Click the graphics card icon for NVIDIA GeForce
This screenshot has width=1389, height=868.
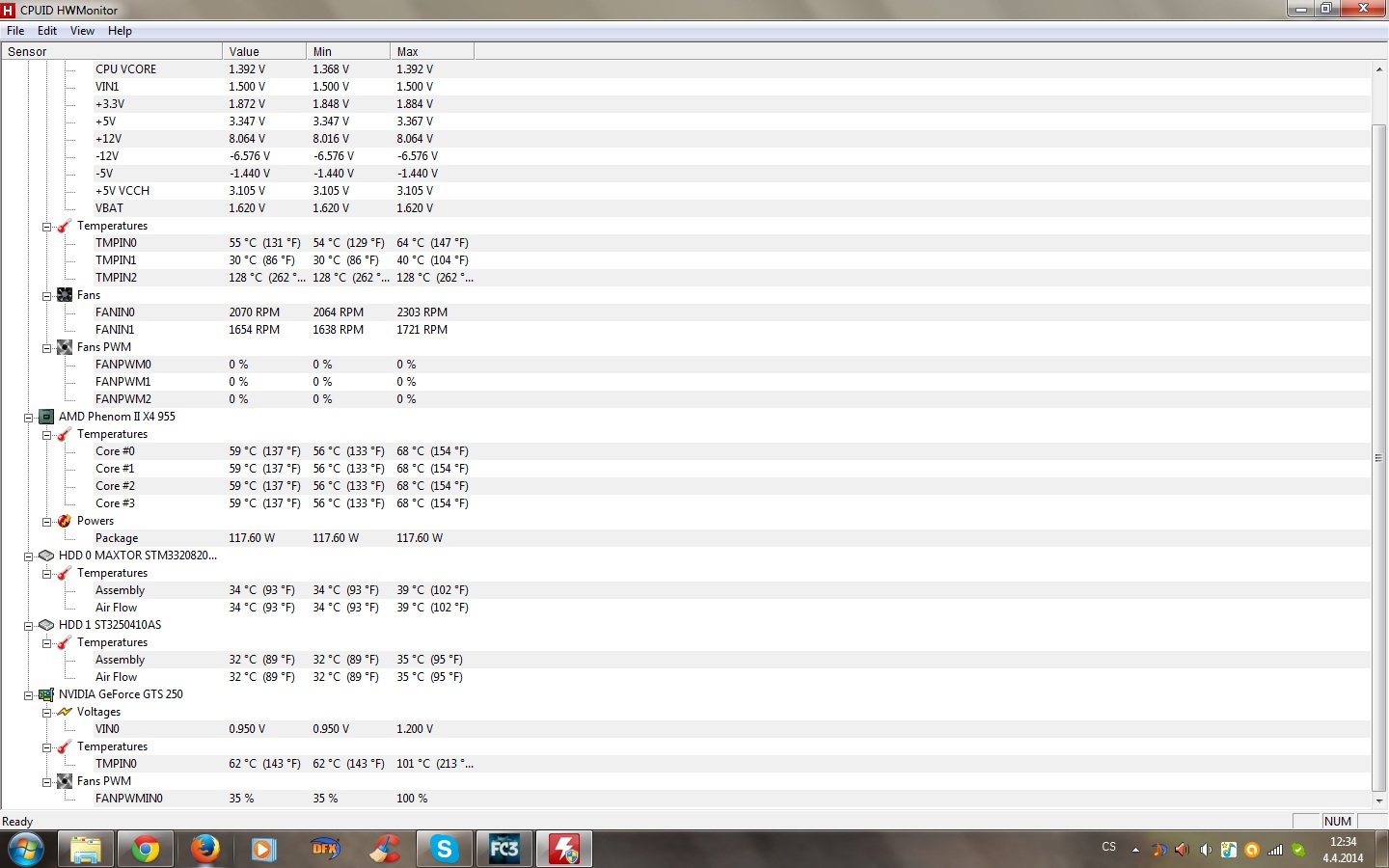click(x=46, y=694)
